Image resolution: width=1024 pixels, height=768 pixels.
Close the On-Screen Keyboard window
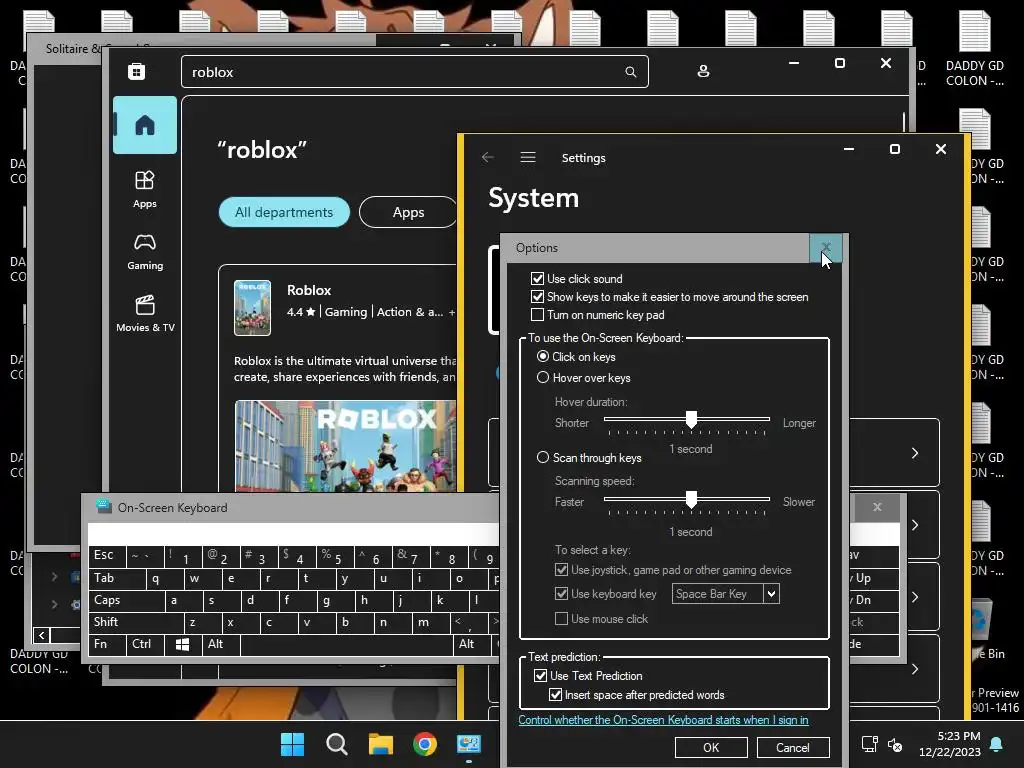pyautogui.click(x=877, y=507)
